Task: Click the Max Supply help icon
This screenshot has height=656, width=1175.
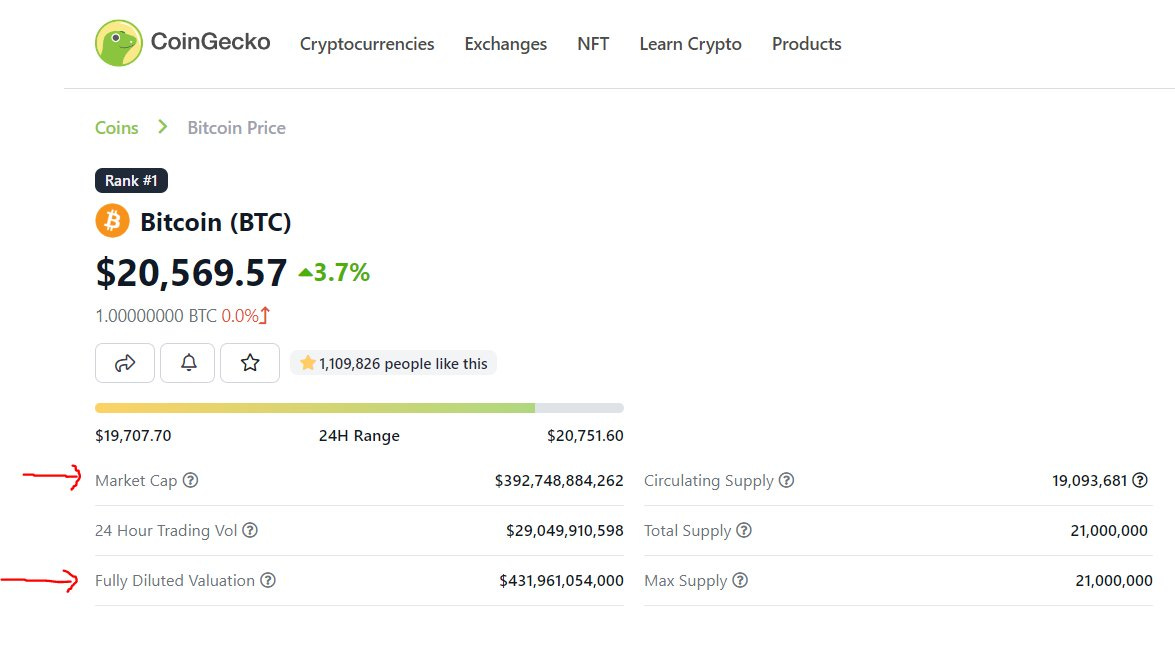Action: (x=740, y=580)
